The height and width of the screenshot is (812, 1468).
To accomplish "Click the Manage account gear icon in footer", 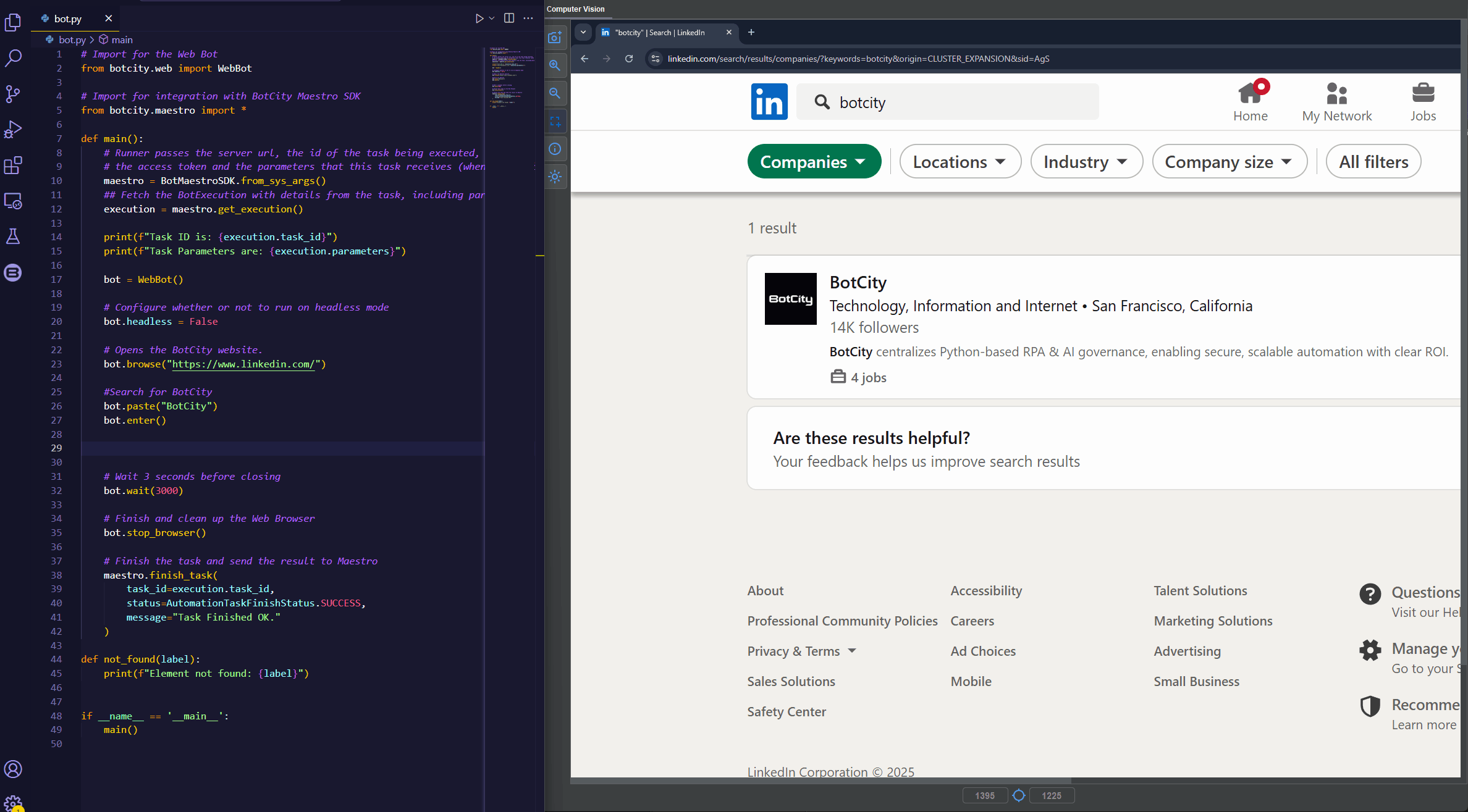I will 1370,650.
